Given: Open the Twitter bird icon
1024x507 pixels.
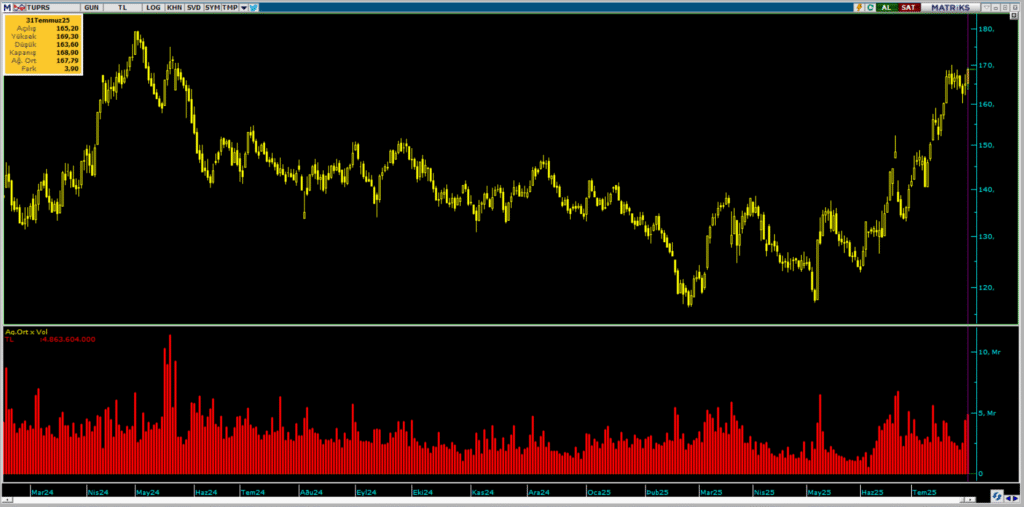Looking at the screenshot, I should [254, 7].
